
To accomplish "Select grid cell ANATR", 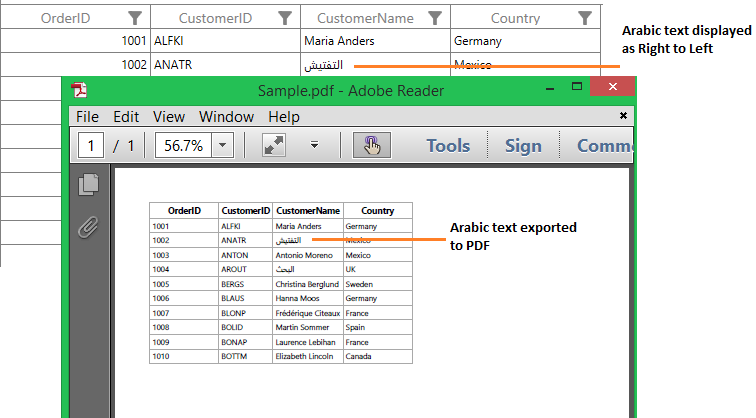I will [226, 65].
